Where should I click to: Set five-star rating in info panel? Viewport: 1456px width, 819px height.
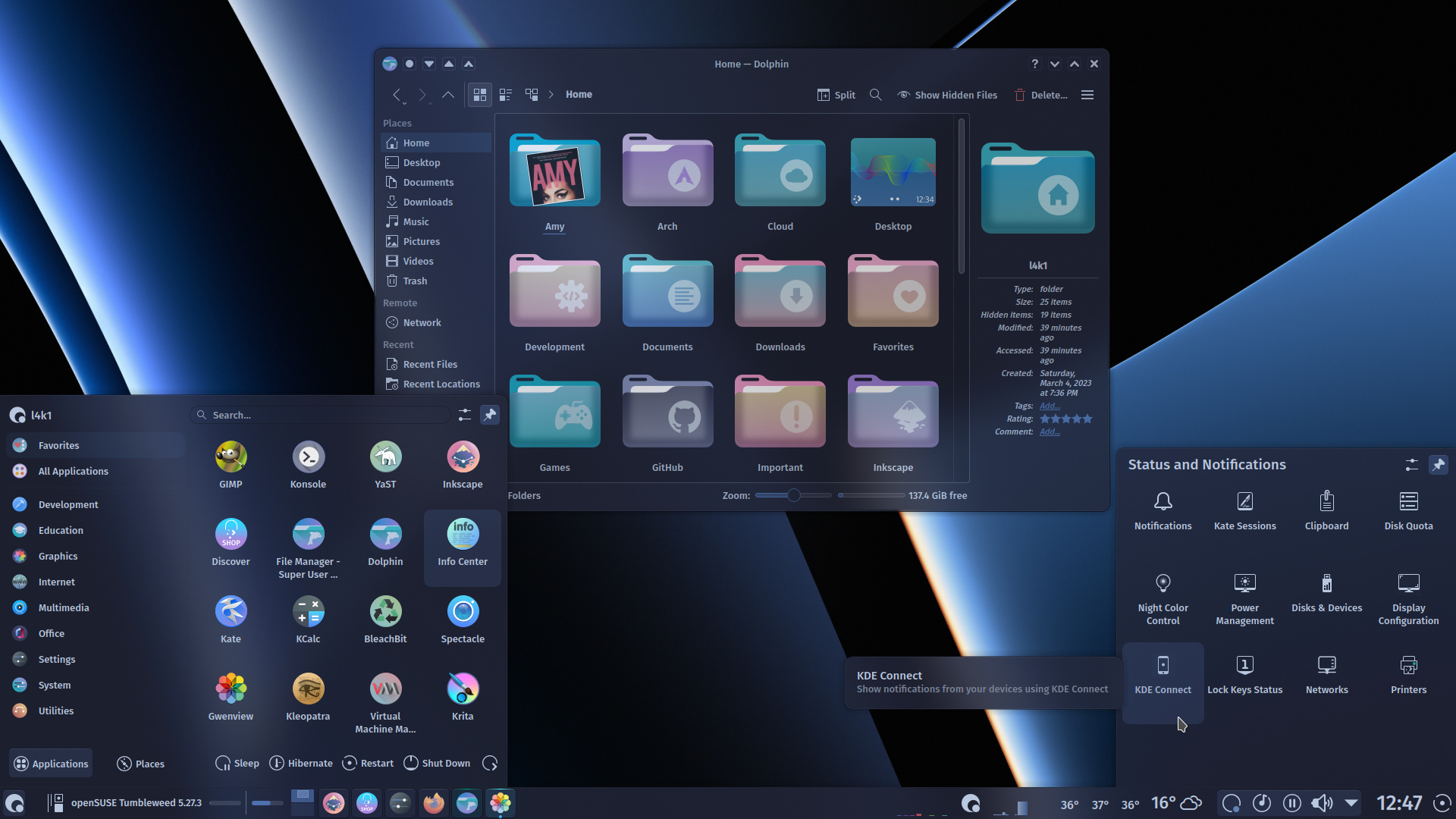(1087, 419)
